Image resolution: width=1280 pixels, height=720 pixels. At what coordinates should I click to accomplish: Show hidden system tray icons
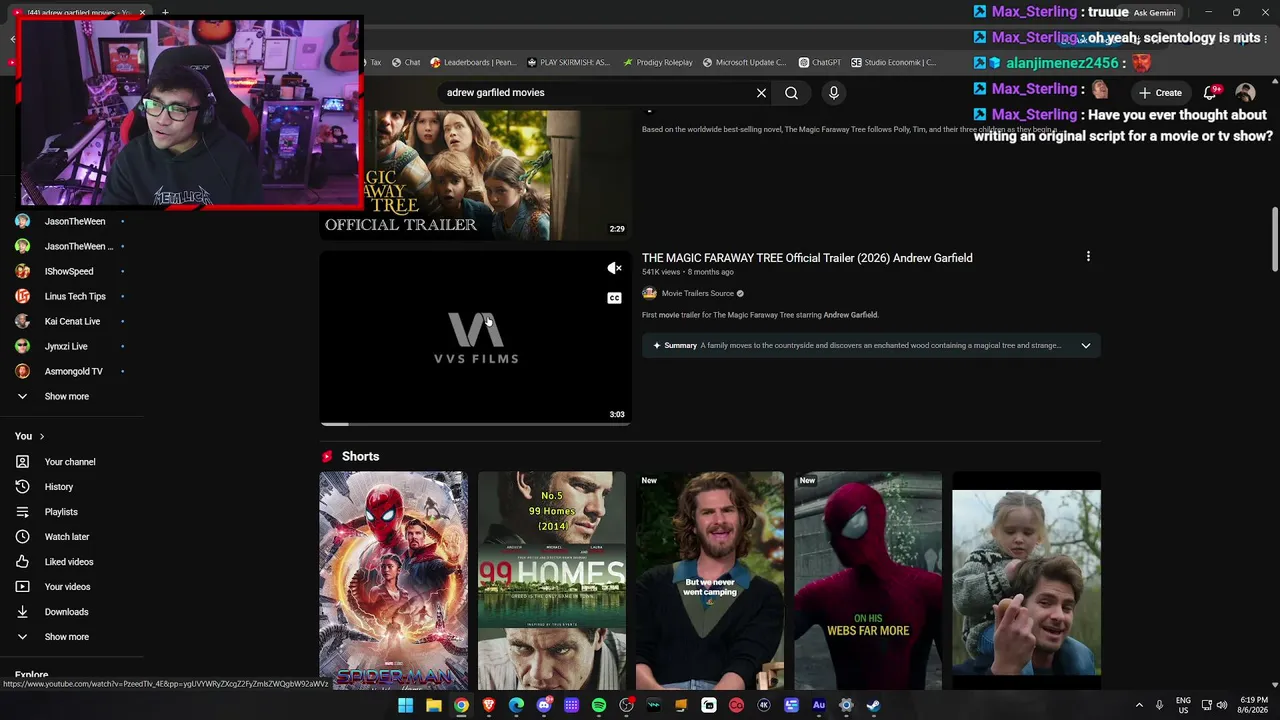(1139, 705)
